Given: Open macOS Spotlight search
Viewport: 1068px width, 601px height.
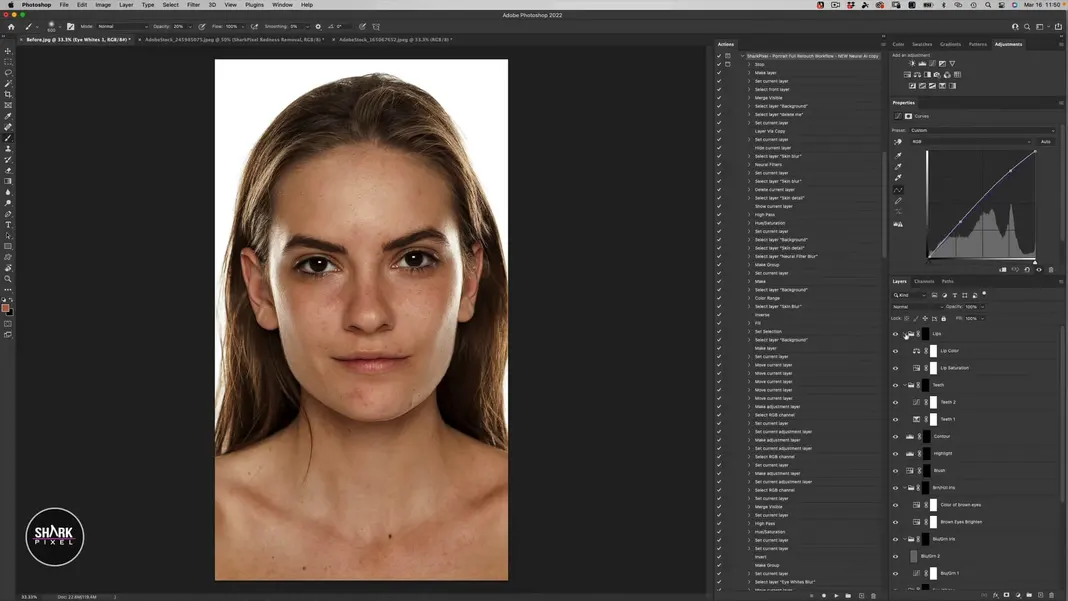Looking at the screenshot, I should click(988, 5).
